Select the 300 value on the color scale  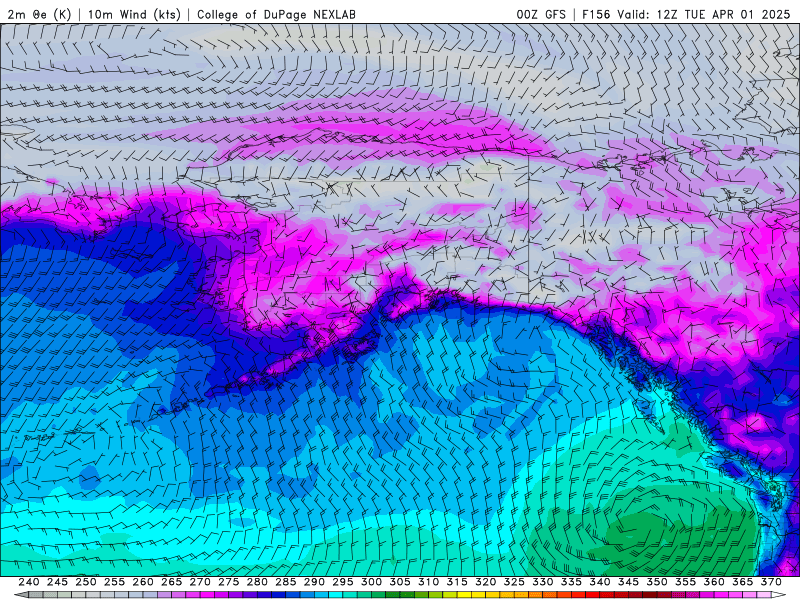click(371, 582)
